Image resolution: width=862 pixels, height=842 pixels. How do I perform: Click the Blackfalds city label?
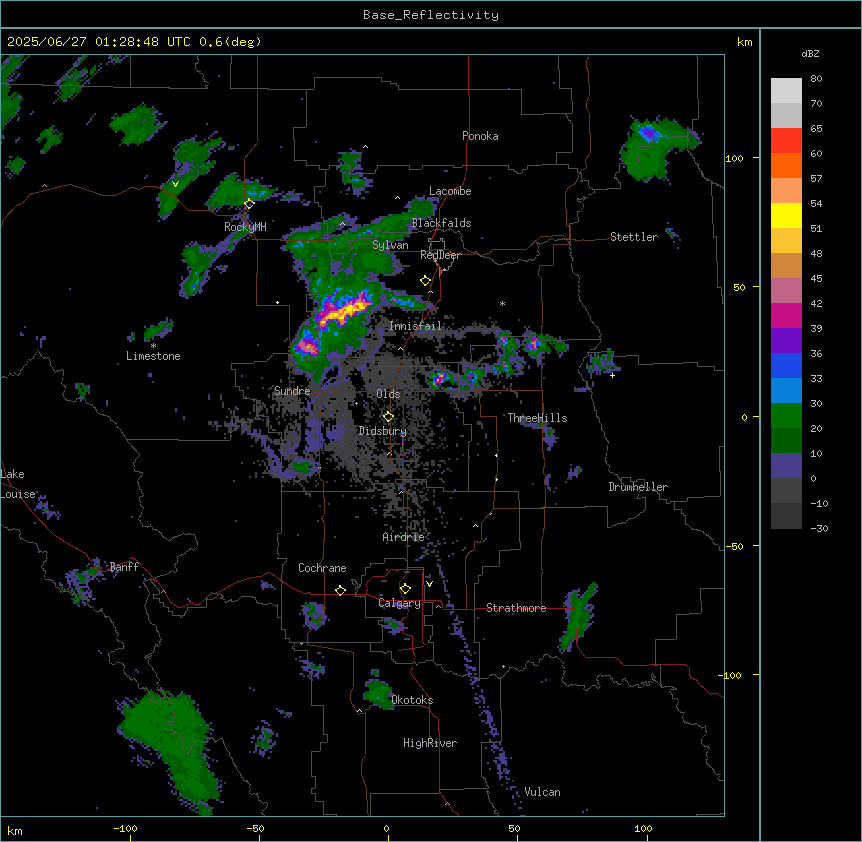(x=441, y=223)
